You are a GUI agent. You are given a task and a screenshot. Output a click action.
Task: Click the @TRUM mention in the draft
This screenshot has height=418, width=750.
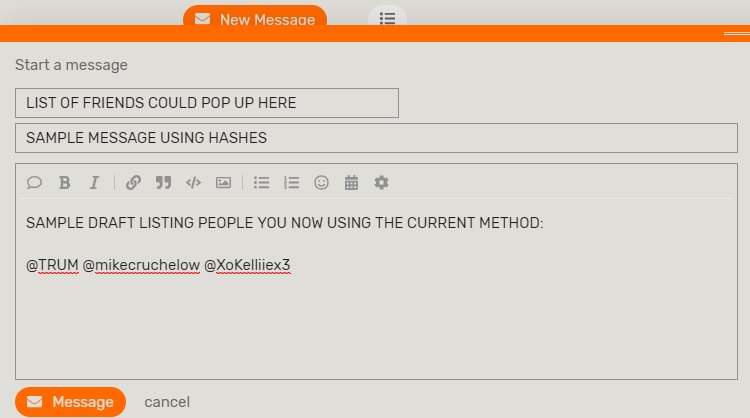[52, 265]
